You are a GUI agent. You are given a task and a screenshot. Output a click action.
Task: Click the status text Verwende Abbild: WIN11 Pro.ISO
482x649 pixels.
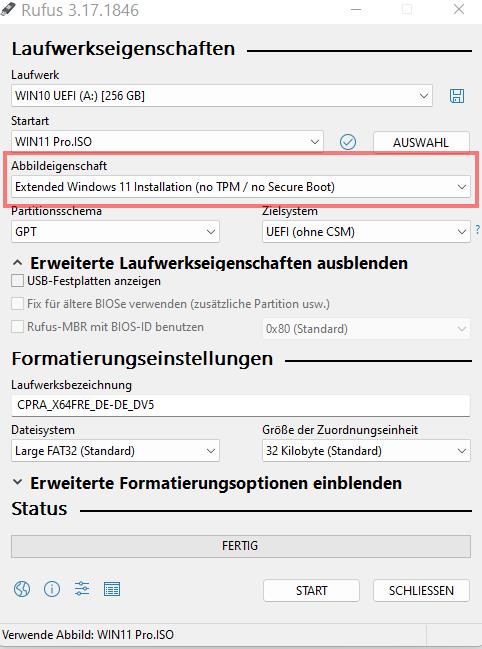(x=88, y=635)
